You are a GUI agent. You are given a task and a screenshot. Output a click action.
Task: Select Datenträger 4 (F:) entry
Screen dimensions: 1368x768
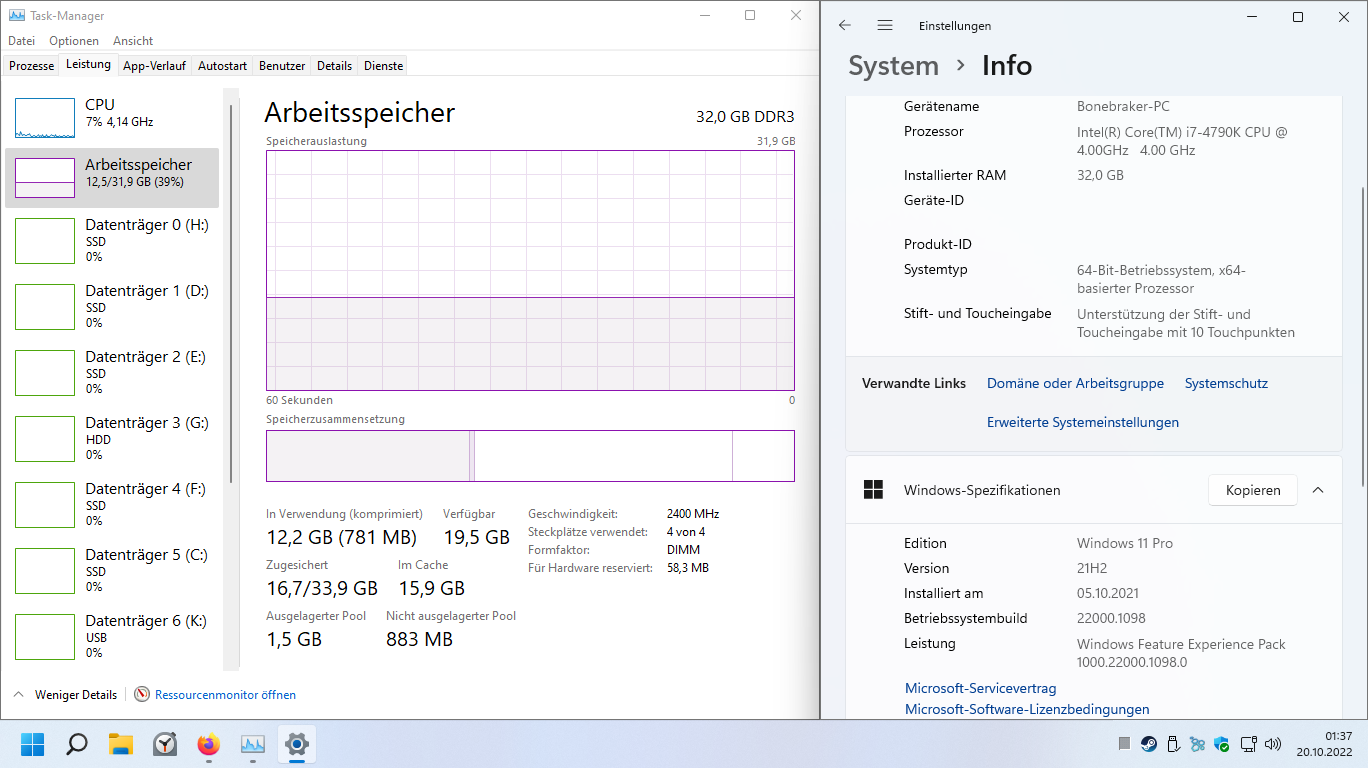pos(112,504)
